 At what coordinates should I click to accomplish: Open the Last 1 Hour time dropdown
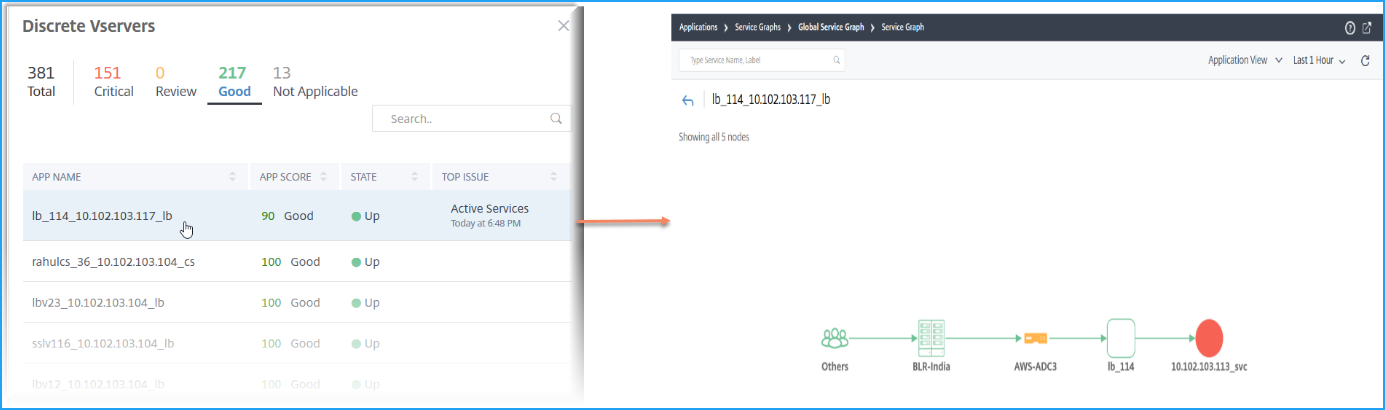point(1319,60)
